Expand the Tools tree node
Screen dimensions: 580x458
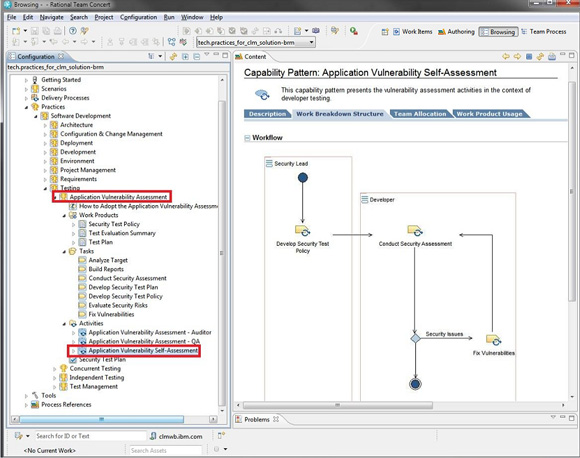click(x=26, y=396)
